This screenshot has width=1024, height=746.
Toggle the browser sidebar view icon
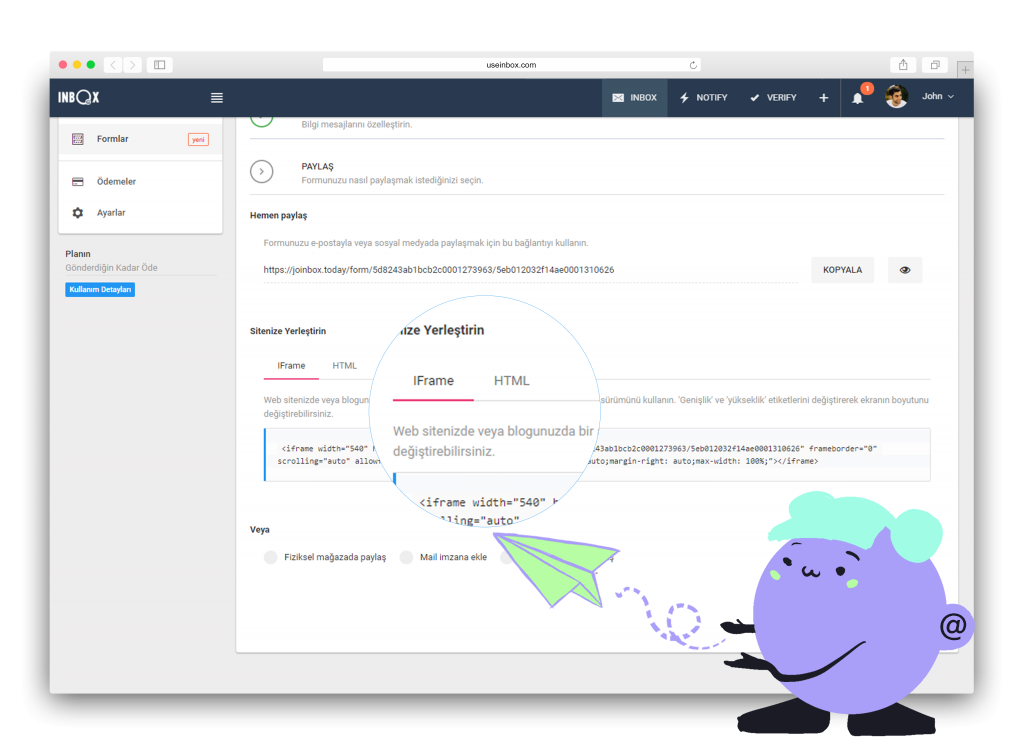[x=159, y=65]
